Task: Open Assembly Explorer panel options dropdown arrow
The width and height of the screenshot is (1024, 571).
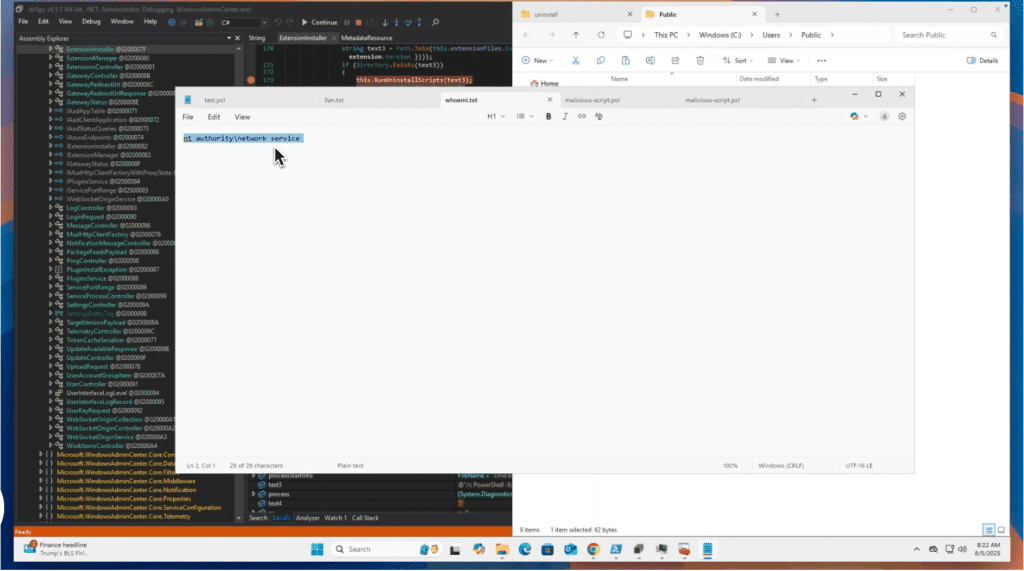Action: (229, 38)
